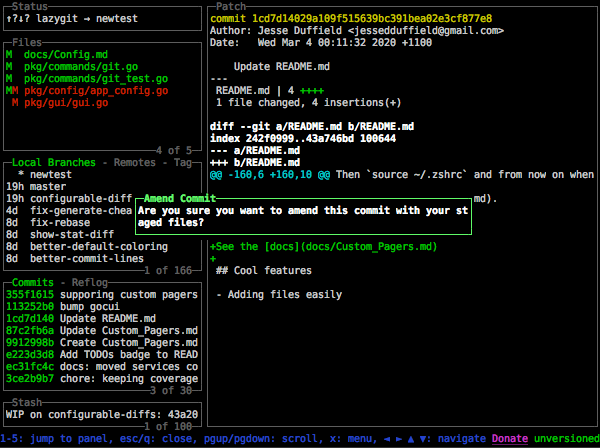This screenshot has height=448, width=600.
Task: Open the Tags tab in branches panel
Action: pyautogui.click(x=183, y=162)
